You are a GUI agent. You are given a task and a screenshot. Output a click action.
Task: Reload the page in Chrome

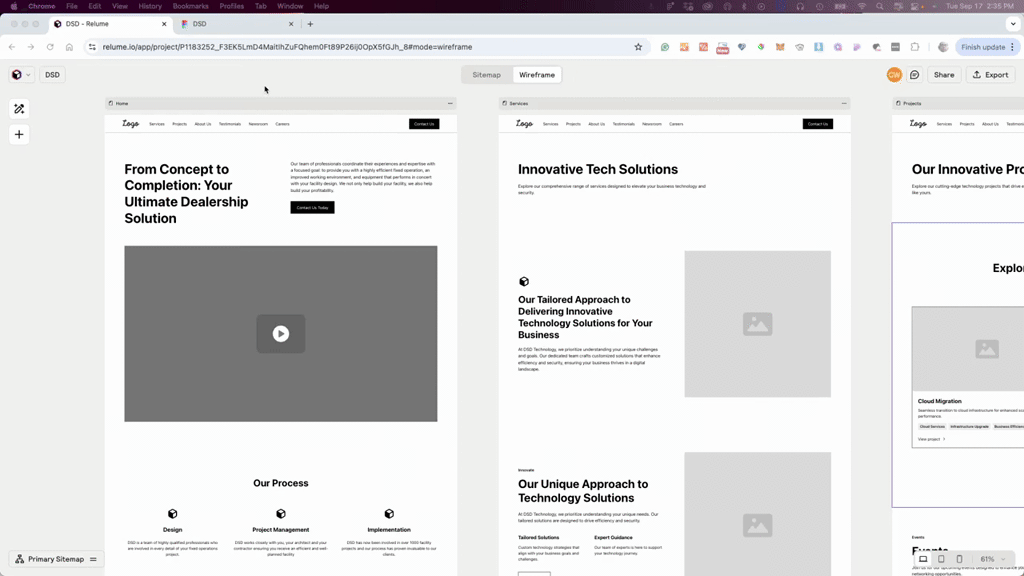(x=50, y=47)
